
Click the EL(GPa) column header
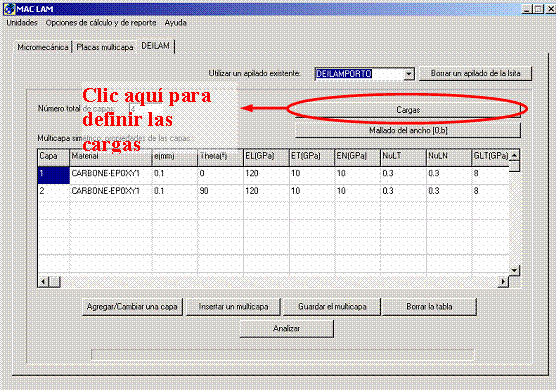point(266,157)
